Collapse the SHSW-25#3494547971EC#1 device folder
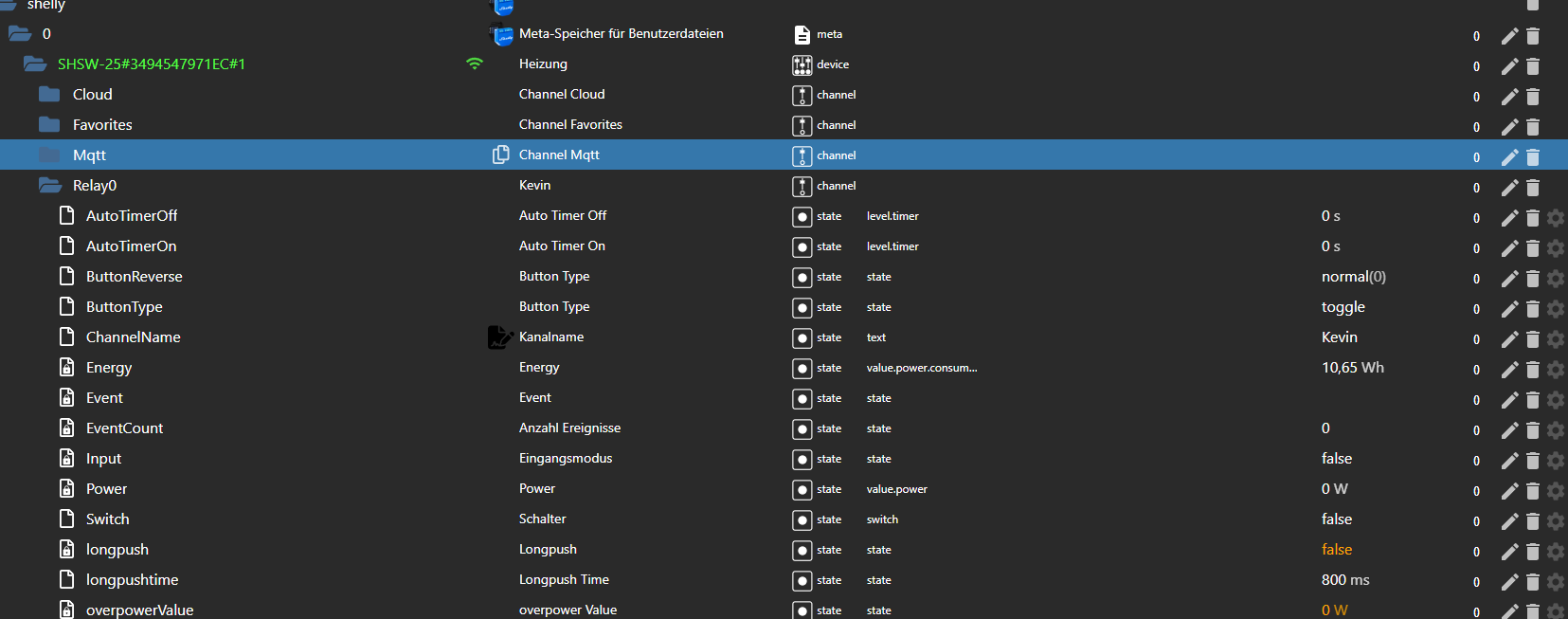Screen dimensions: 1568x619 [x=35, y=64]
